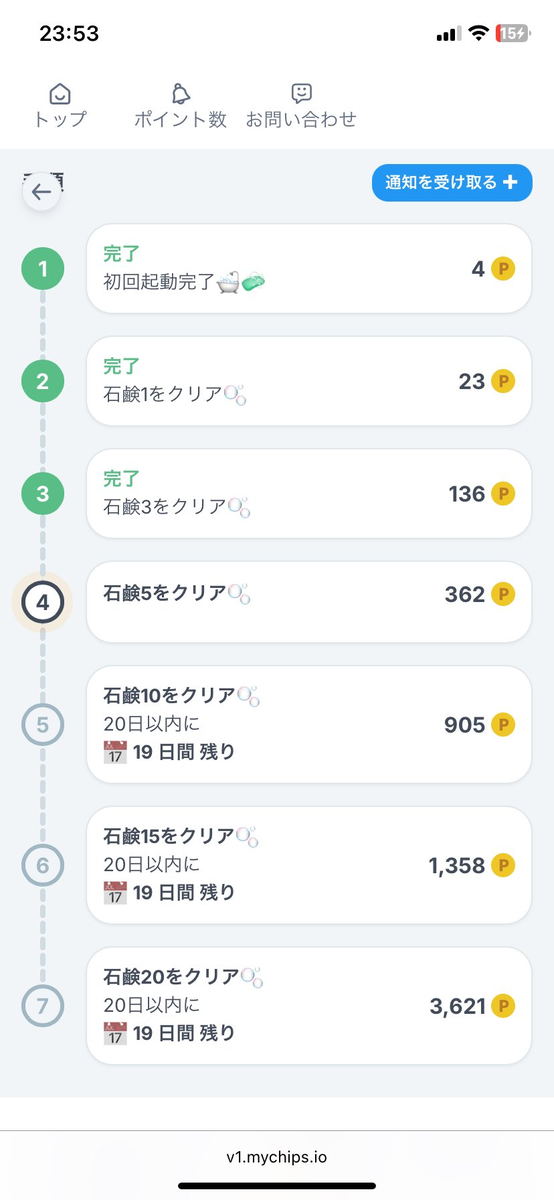554x1200 pixels.
Task: Click the battery indicator in status bar
Action: 512,33
